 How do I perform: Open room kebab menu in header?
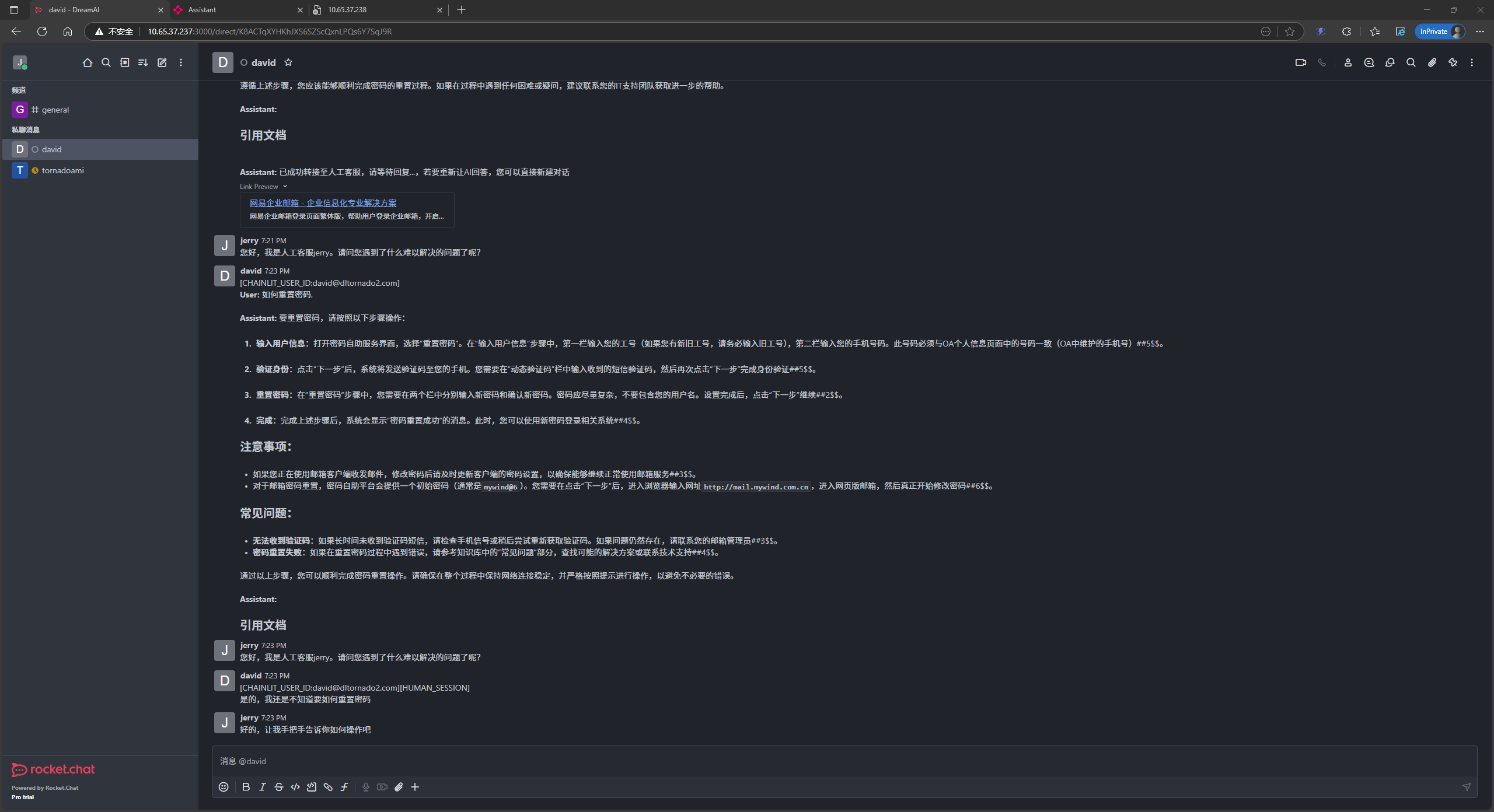(1472, 62)
